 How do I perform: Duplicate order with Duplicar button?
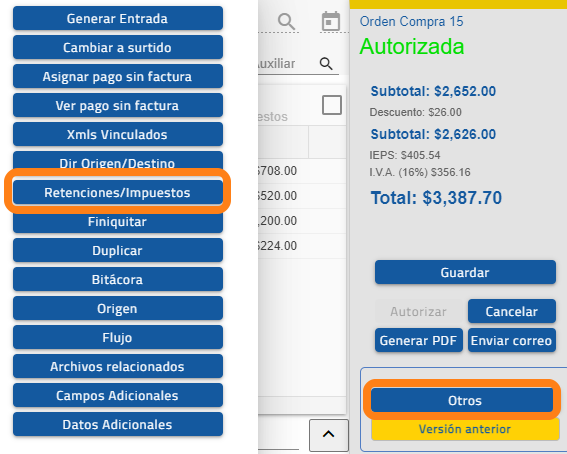pyautogui.click(x=118, y=250)
